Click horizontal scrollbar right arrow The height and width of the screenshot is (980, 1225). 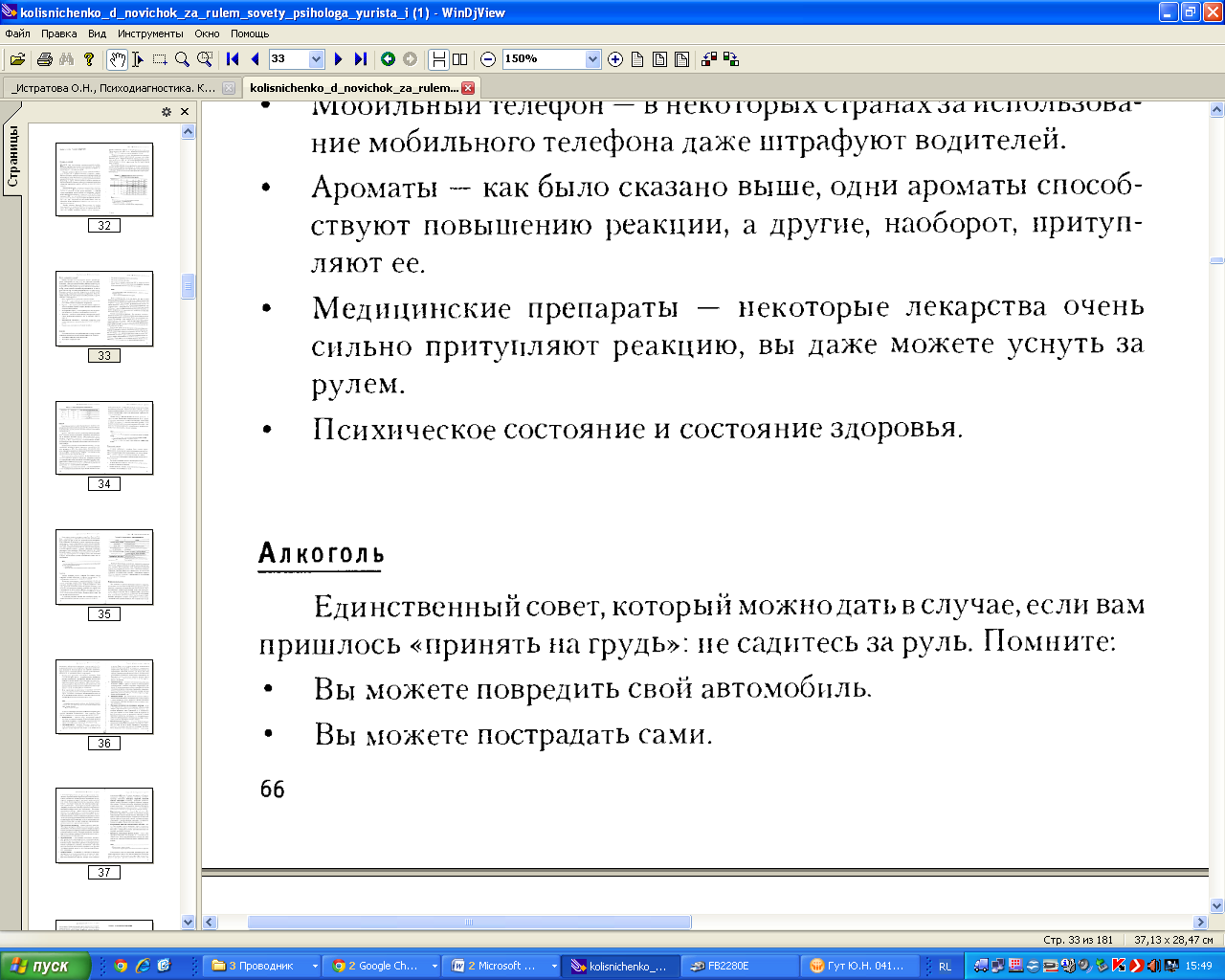tap(1201, 923)
